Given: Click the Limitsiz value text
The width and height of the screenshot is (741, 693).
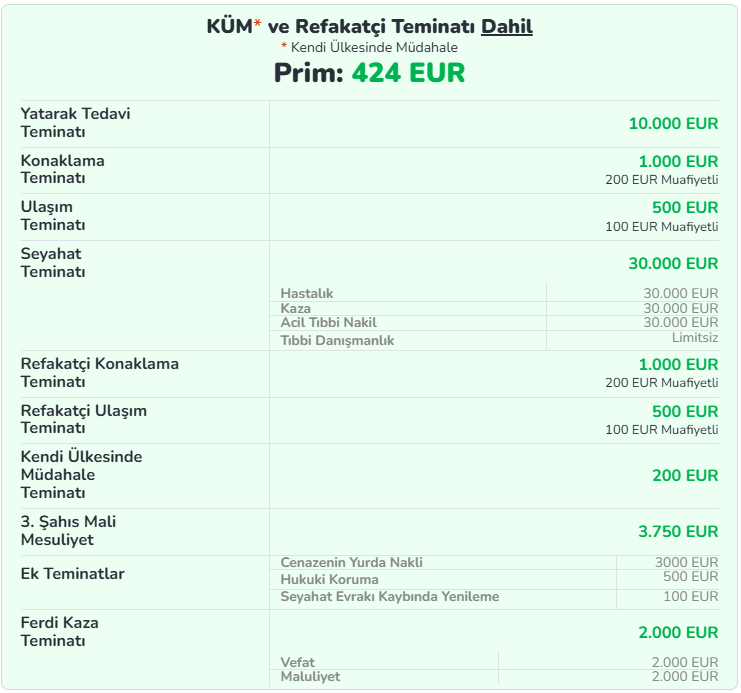Looking at the screenshot, I should pyautogui.click(x=694, y=338).
